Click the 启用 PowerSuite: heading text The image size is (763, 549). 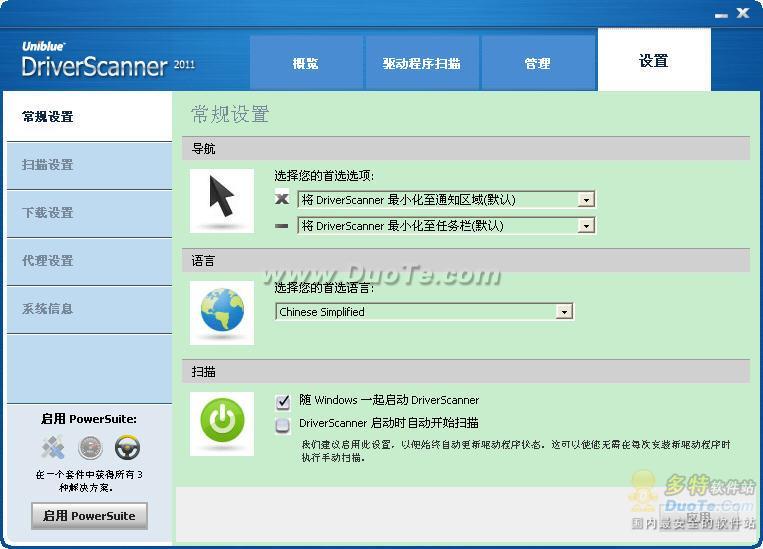pyautogui.click(x=89, y=419)
